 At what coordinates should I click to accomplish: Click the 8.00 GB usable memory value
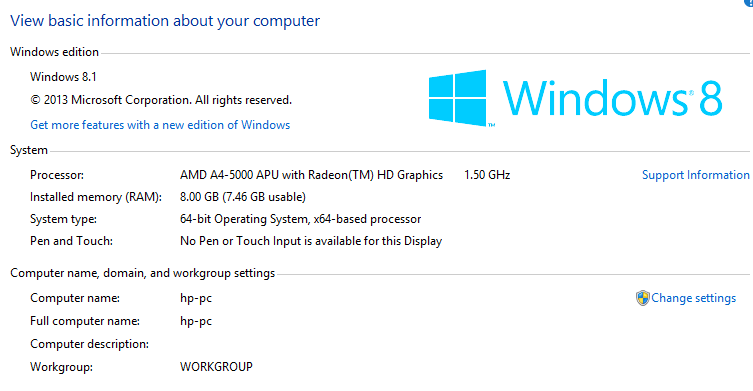pos(243,197)
